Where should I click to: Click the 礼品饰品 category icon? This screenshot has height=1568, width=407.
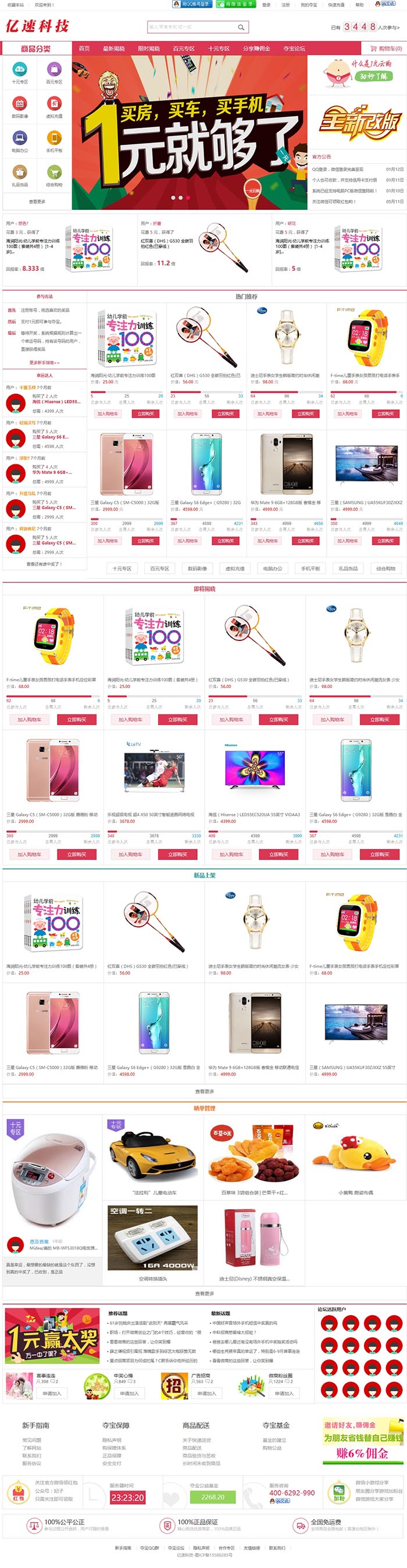[x=20, y=171]
